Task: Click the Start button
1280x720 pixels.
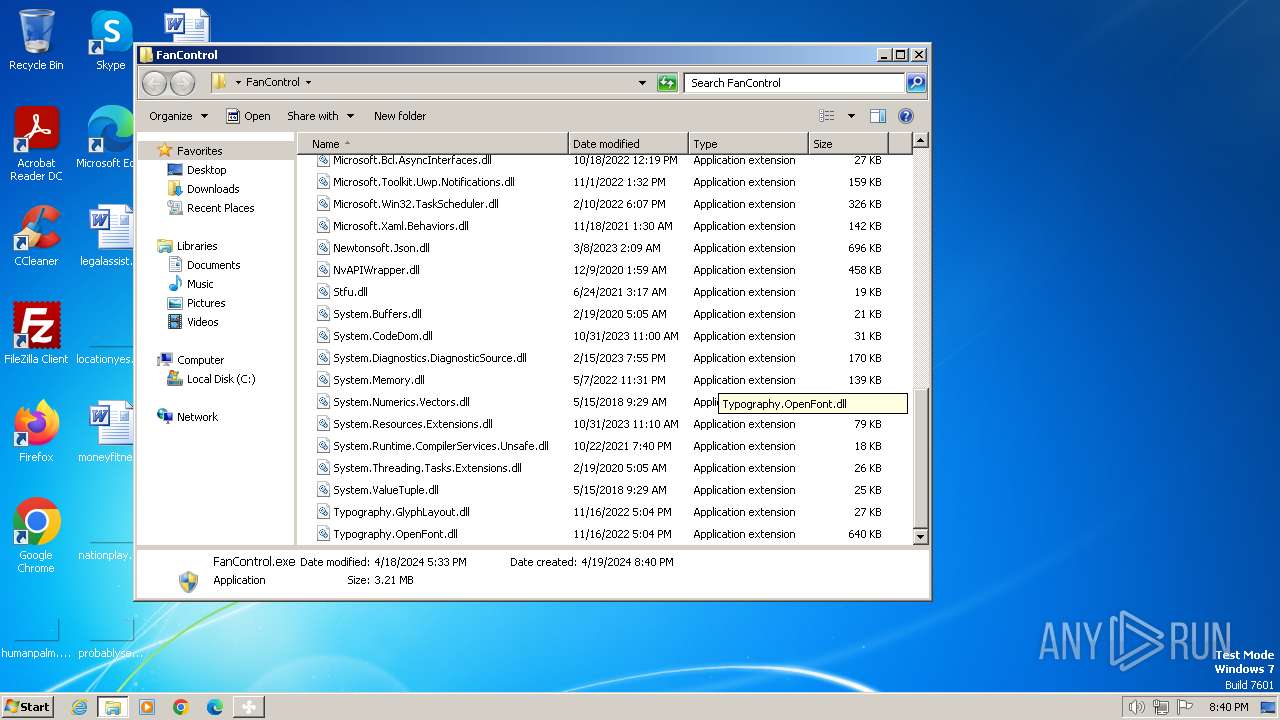Action: 28,707
